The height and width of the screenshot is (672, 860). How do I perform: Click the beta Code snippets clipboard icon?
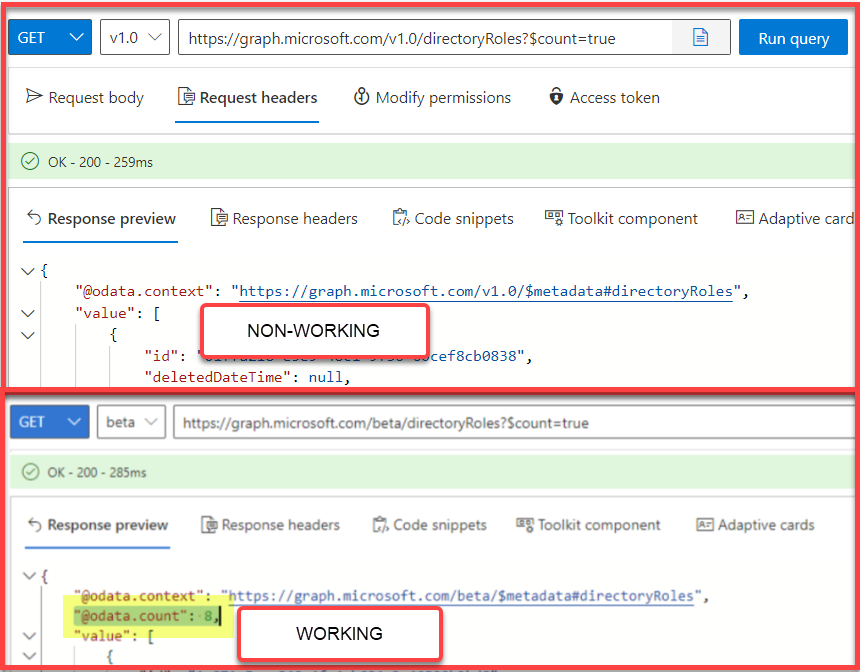[380, 524]
